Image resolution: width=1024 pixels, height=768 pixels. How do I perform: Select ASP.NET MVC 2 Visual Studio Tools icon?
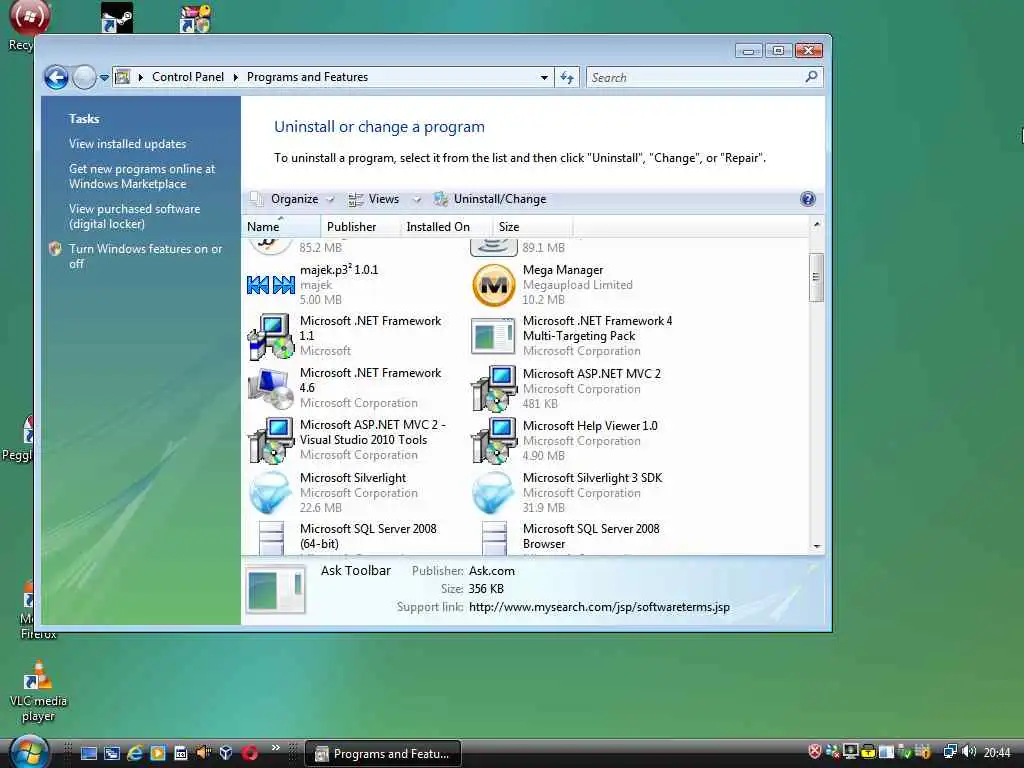271,441
